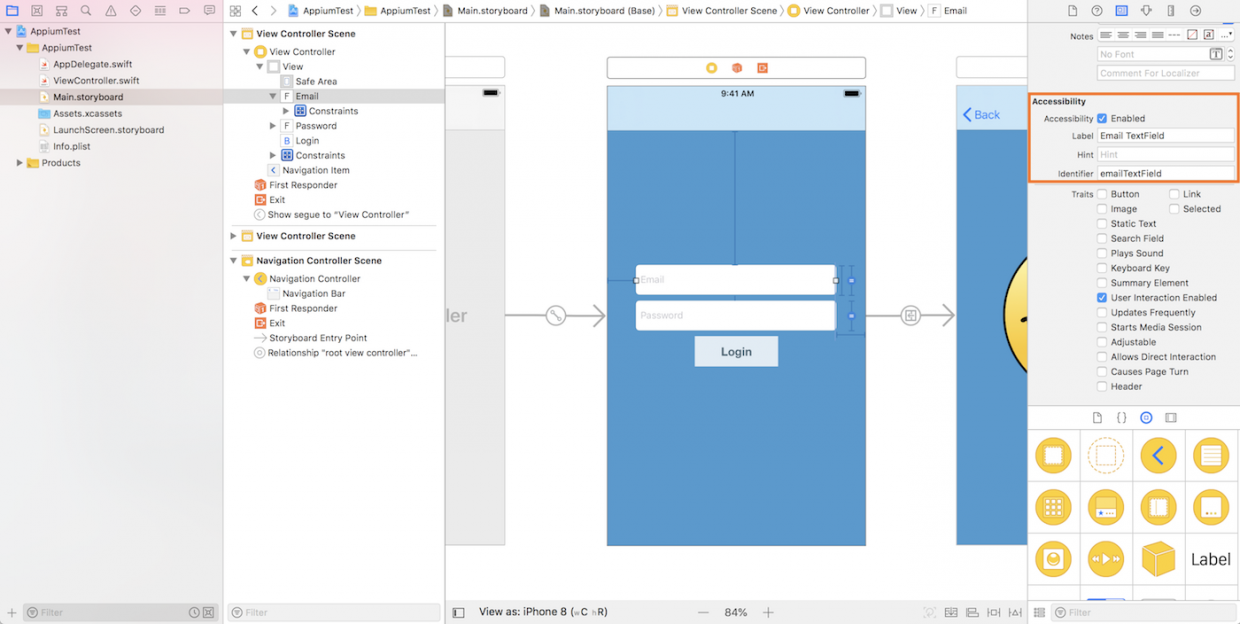Open the Breakpoint navigator
Screen dimensions: 1240x624
click(x=185, y=9)
